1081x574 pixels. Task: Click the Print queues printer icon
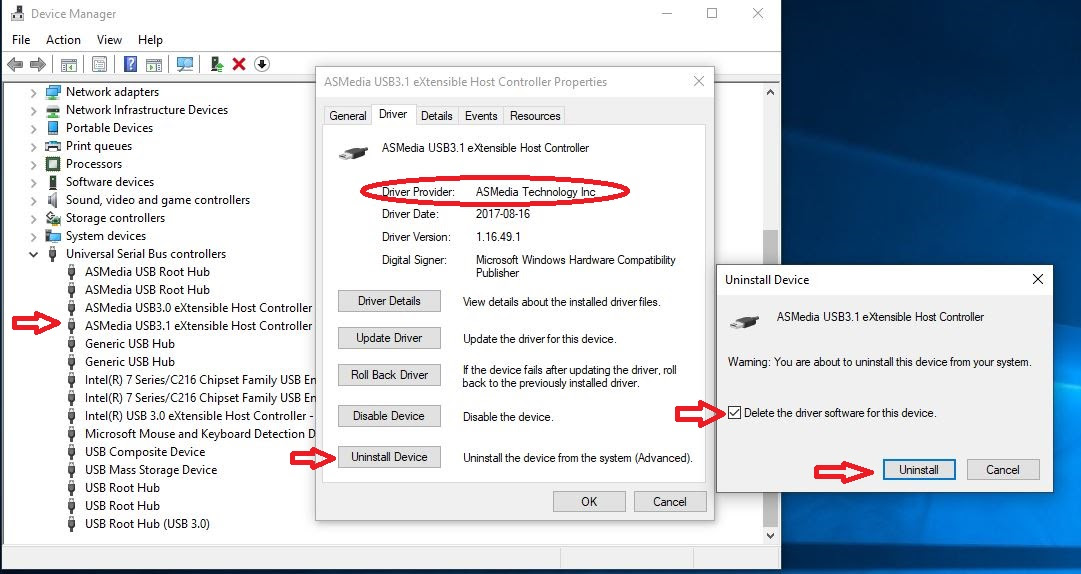click(x=53, y=145)
